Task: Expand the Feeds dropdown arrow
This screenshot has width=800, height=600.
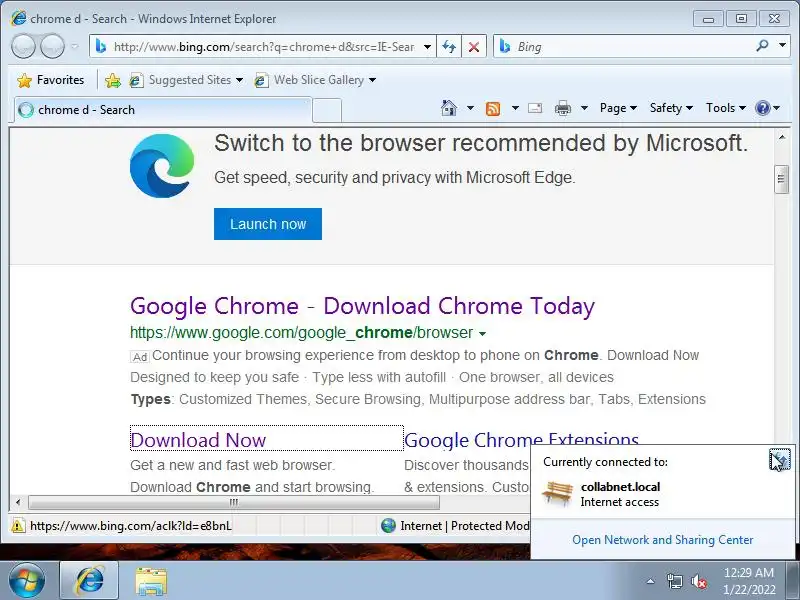Action: 515,108
